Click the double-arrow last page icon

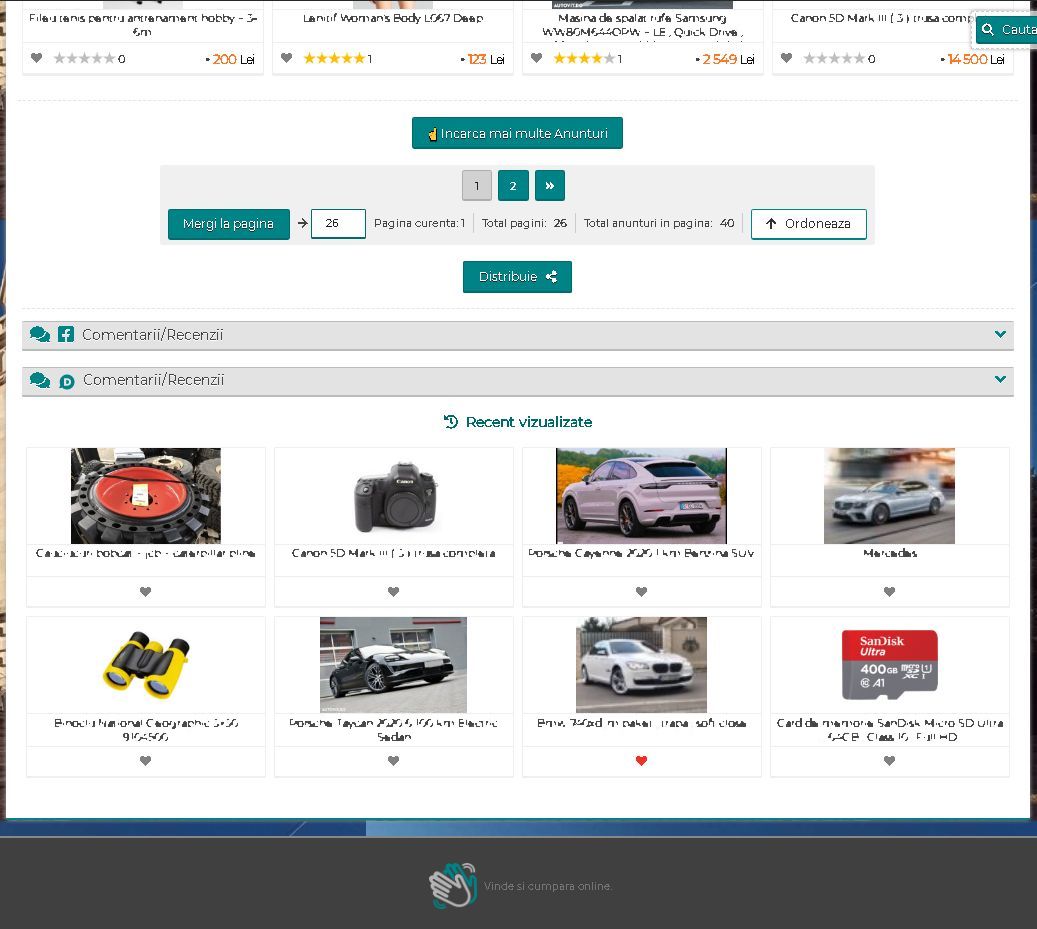pos(549,185)
